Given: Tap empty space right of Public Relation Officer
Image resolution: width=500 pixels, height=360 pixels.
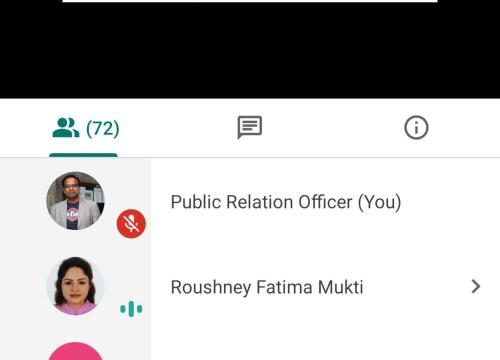Looking at the screenshot, I should tap(450, 202).
